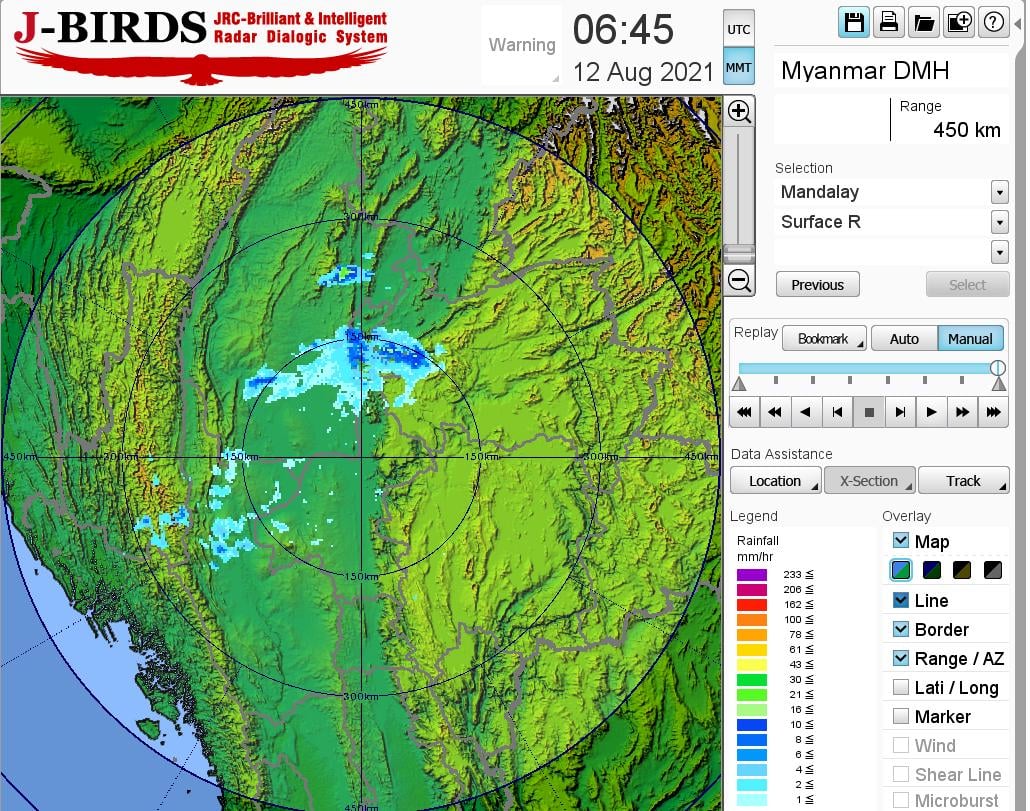This screenshot has width=1030, height=811.
Task: Switch time display to UTC
Action: coord(738,30)
